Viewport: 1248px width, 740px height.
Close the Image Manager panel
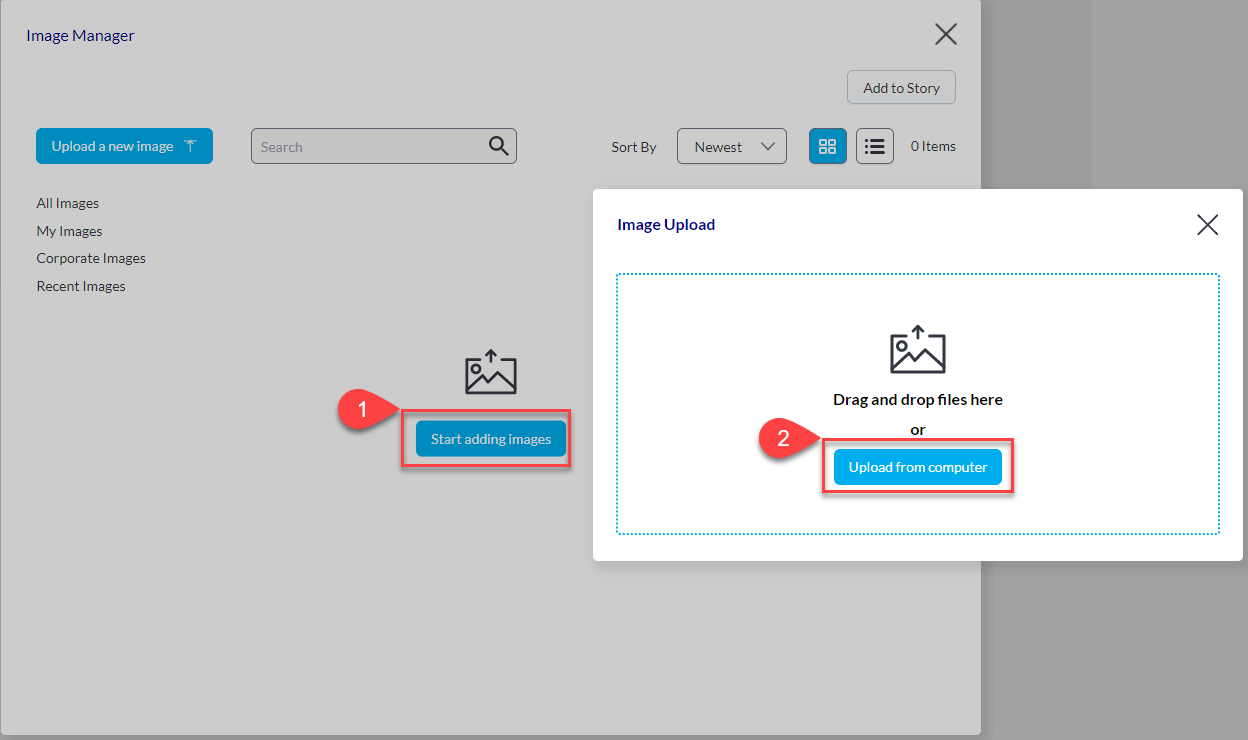(x=945, y=34)
